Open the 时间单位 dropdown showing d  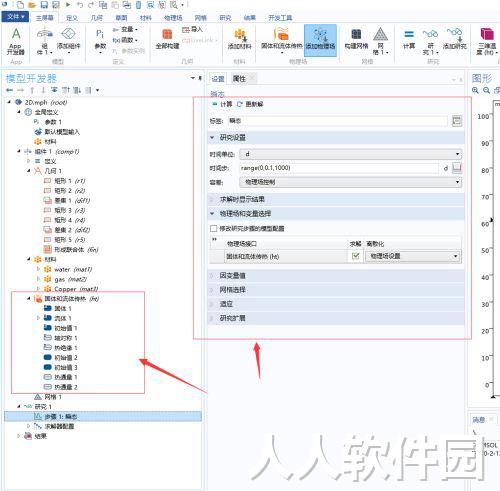pyautogui.click(x=351, y=154)
